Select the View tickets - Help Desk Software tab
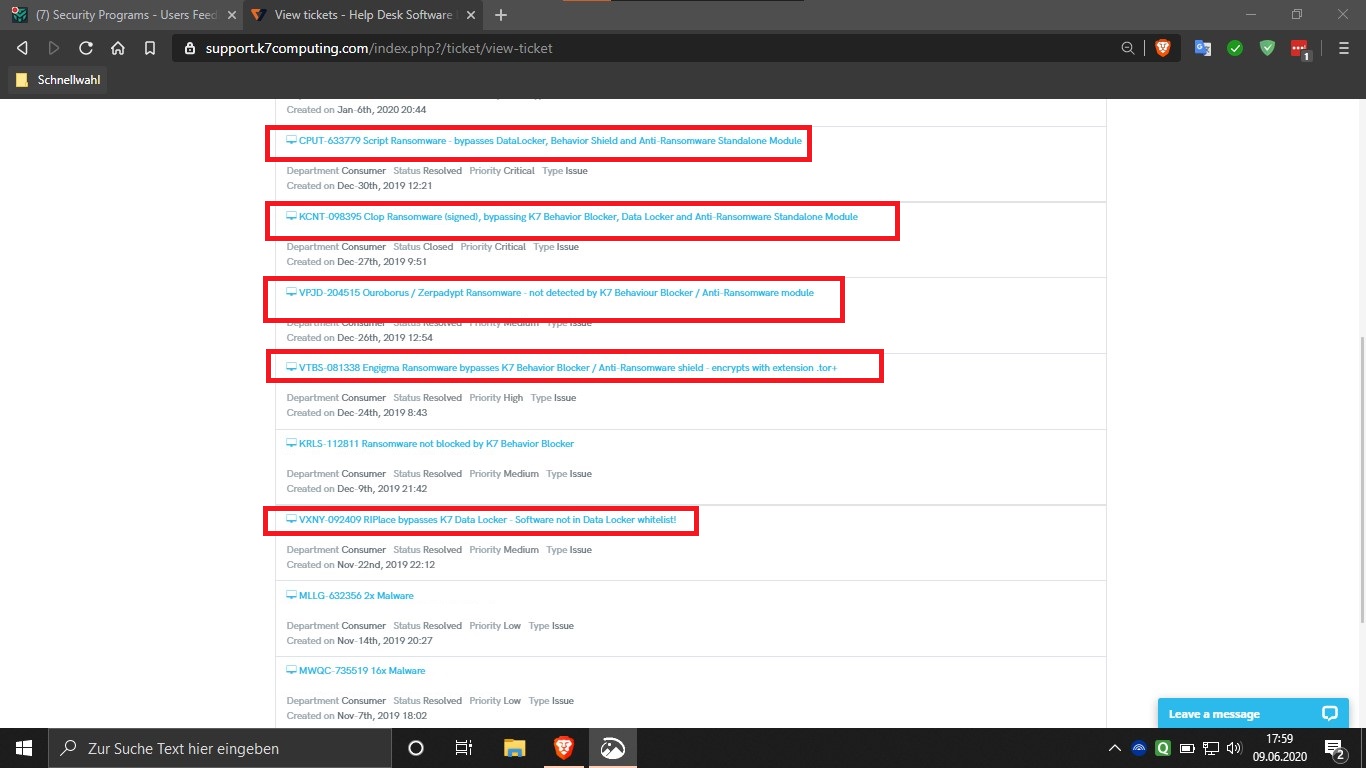The height and width of the screenshot is (768, 1366). coord(363,15)
